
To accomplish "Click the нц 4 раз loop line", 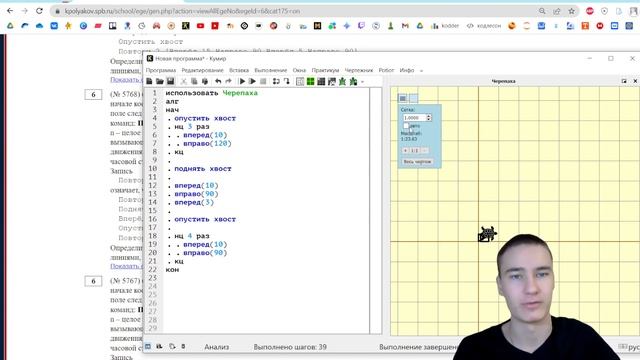I will [x=192, y=236].
